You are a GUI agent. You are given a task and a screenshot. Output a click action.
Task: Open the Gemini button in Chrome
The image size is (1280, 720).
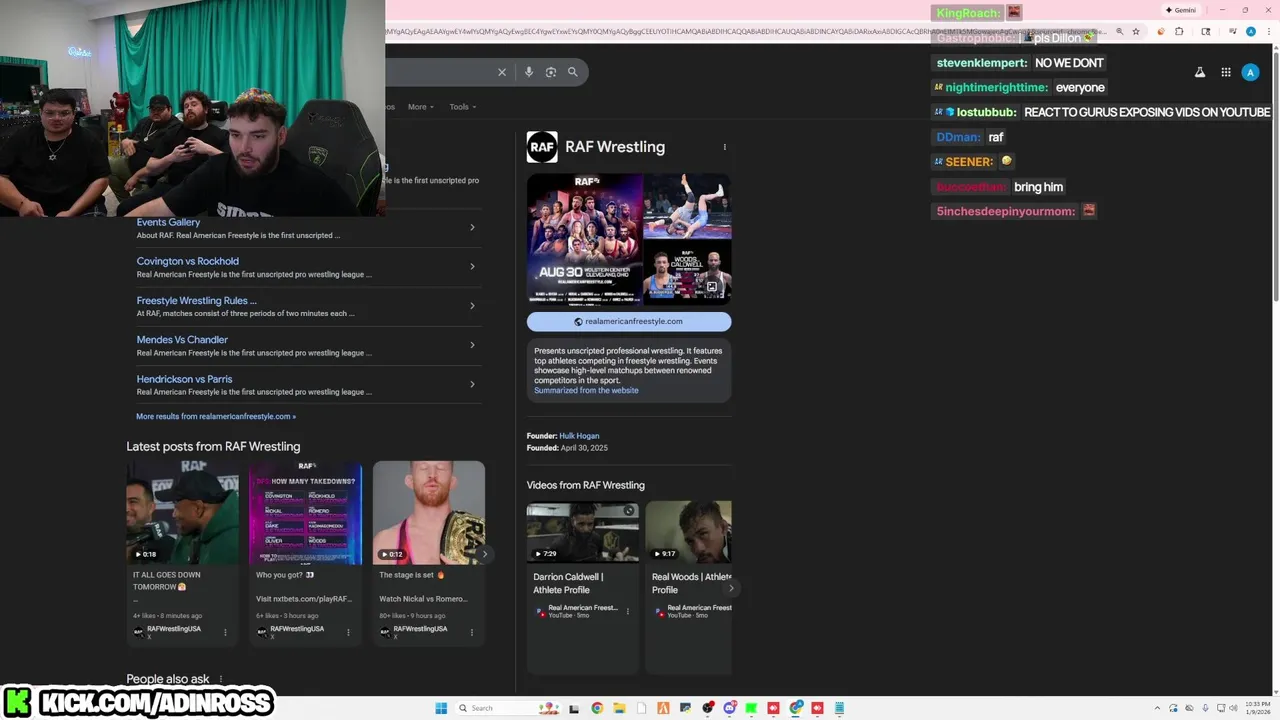tap(1181, 10)
